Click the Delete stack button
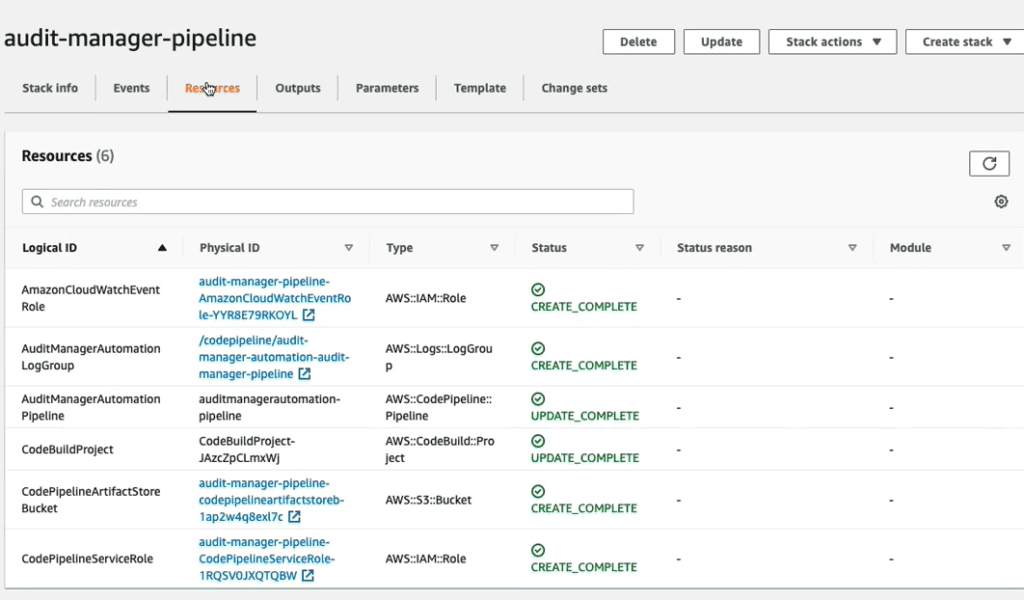This screenshot has height=600, width=1024. pyautogui.click(x=639, y=42)
